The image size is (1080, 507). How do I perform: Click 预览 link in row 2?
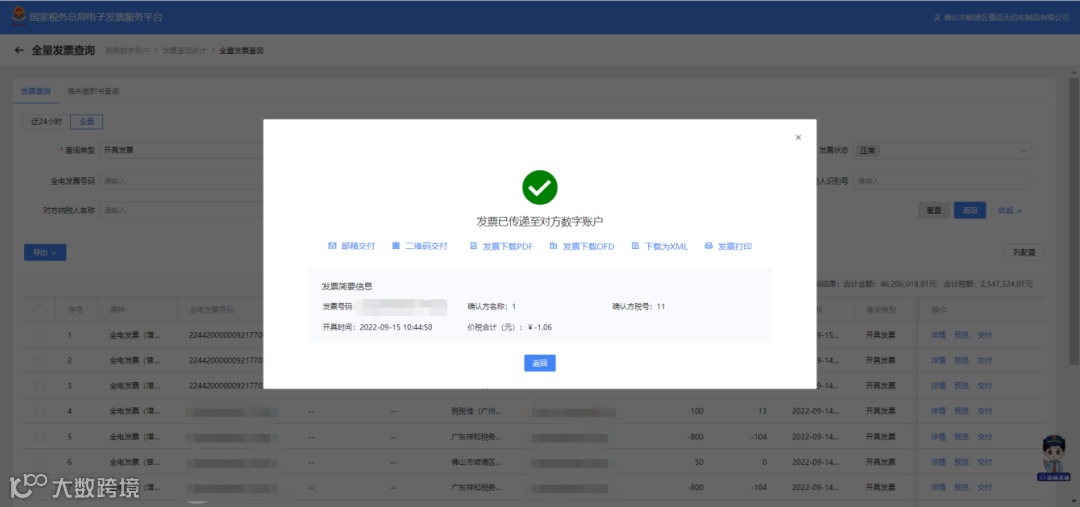pos(962,360)
